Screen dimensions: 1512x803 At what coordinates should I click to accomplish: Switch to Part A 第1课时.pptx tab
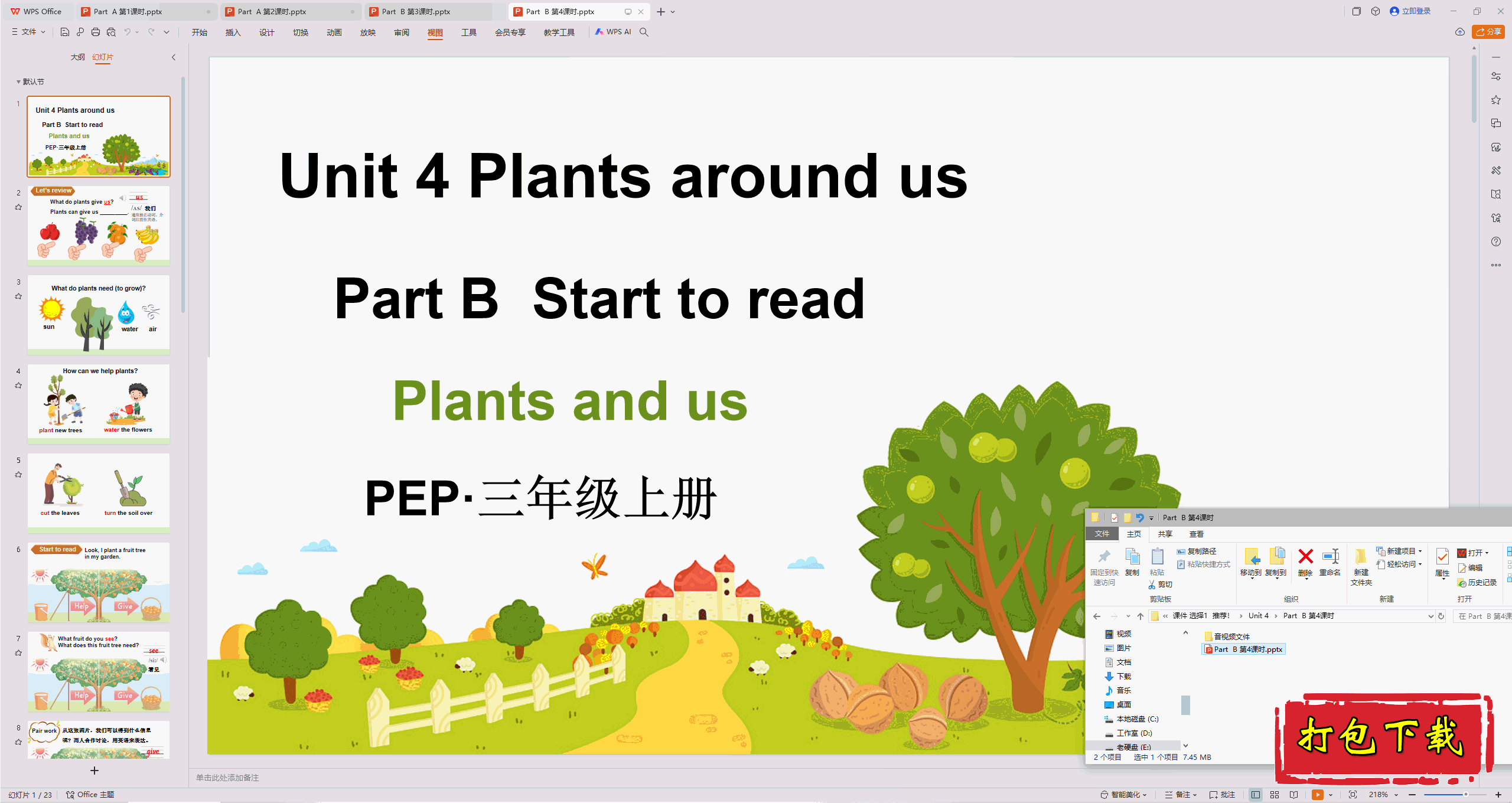coord(146,12)
